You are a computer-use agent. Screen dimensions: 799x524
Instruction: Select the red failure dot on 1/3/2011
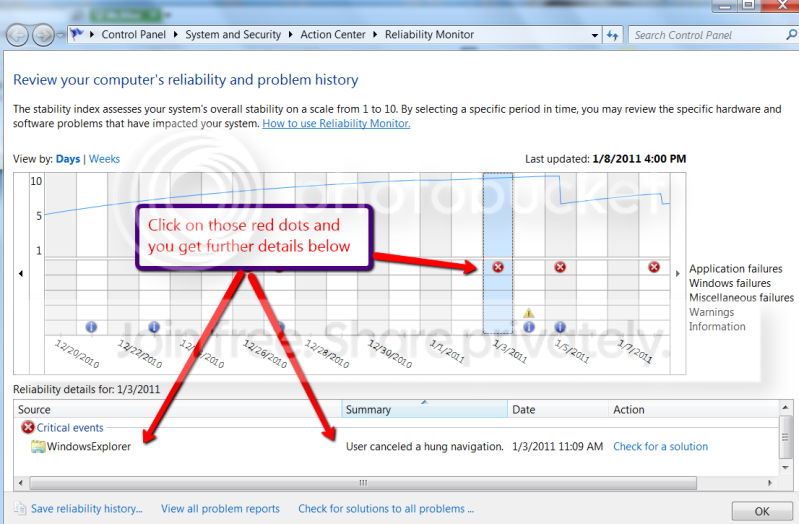(x=498, y=267)
